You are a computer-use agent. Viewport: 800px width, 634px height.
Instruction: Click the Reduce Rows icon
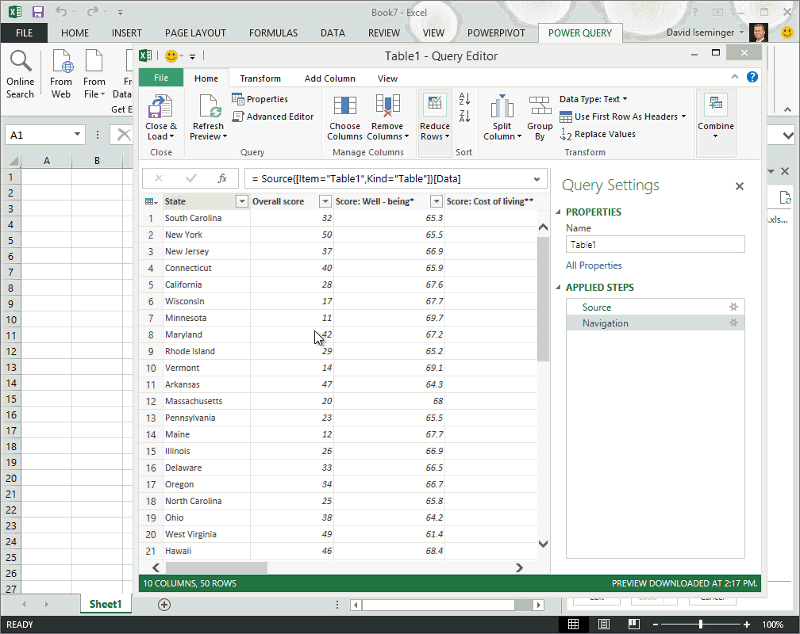[x=435, y=105]
